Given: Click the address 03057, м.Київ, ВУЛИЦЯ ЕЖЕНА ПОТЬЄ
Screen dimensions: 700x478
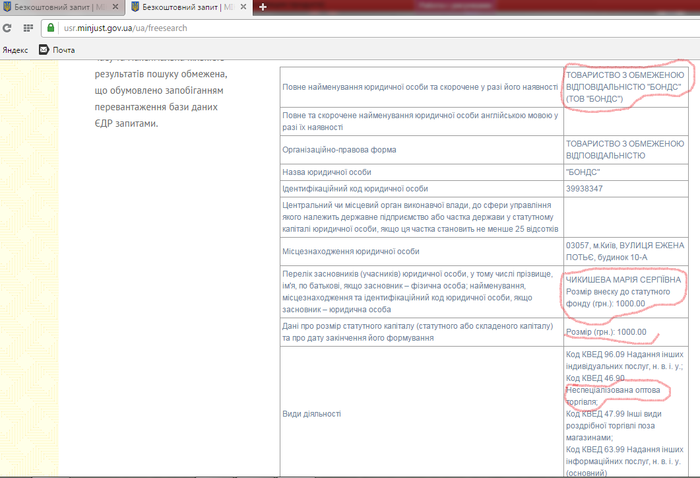Looking at the screenshot, I should click(x=625, y=251).
